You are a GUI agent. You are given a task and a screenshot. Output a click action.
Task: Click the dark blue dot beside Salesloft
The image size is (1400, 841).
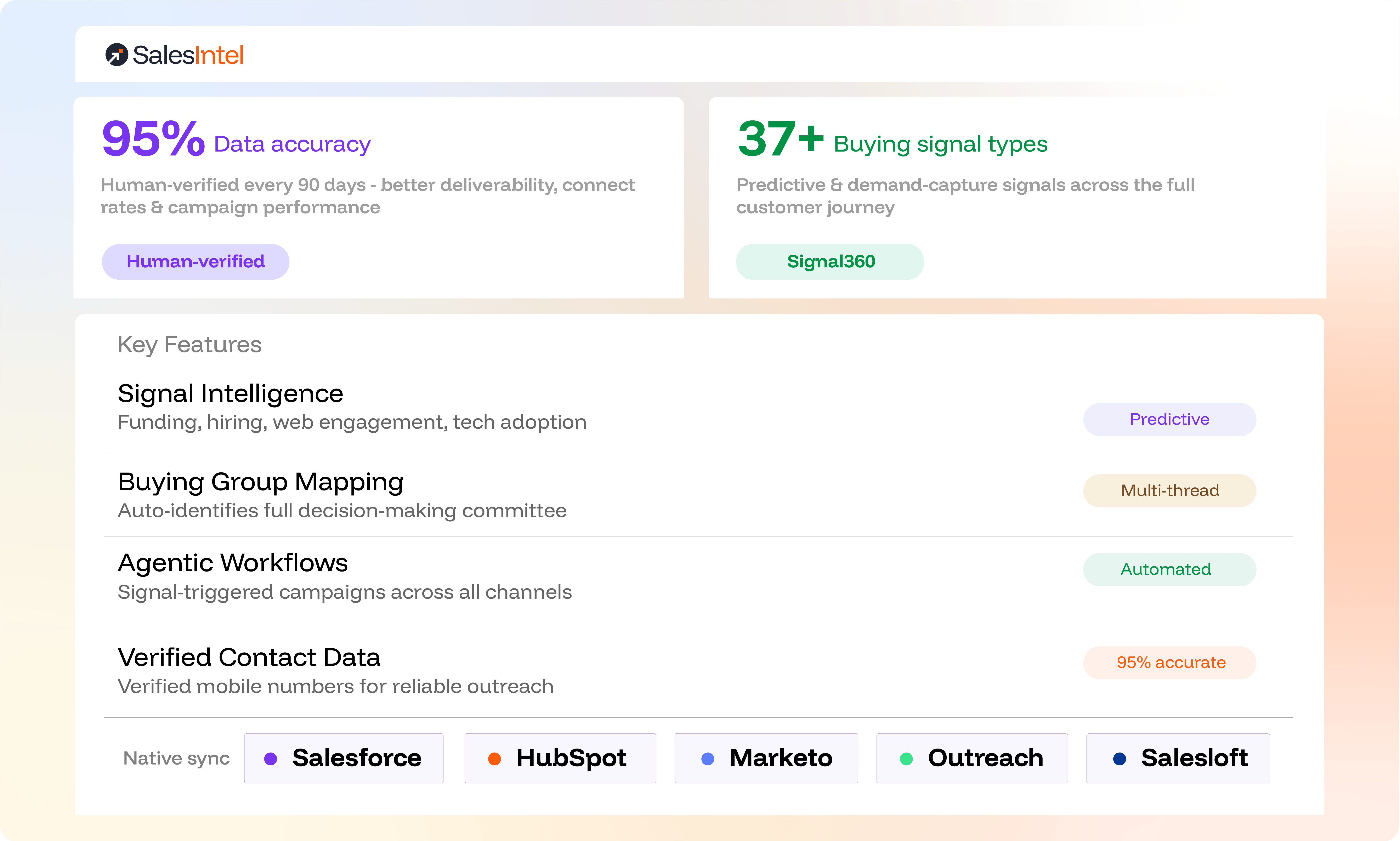[1120, 759]
